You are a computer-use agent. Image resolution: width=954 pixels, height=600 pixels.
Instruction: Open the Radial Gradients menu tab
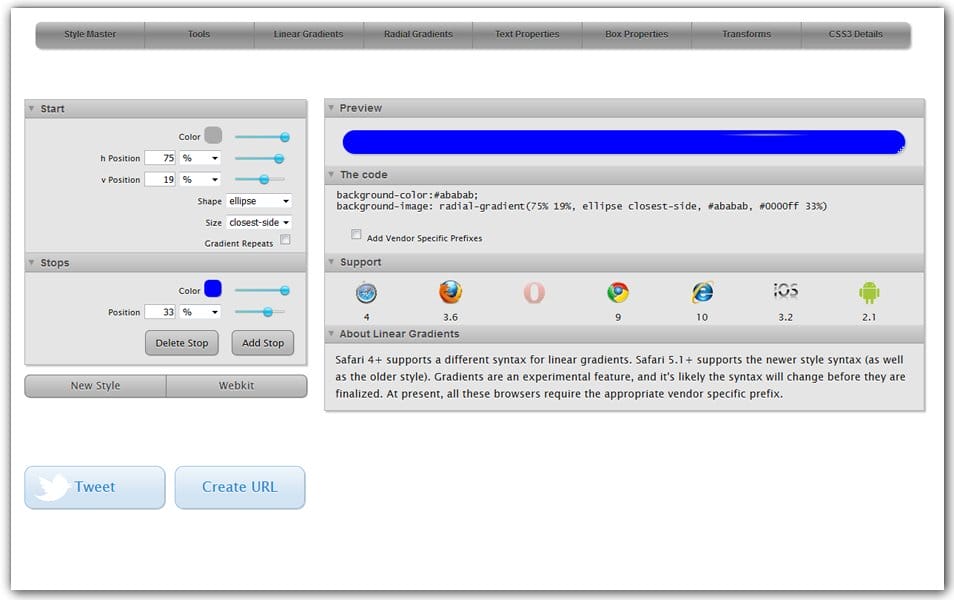tap(418, 34)
